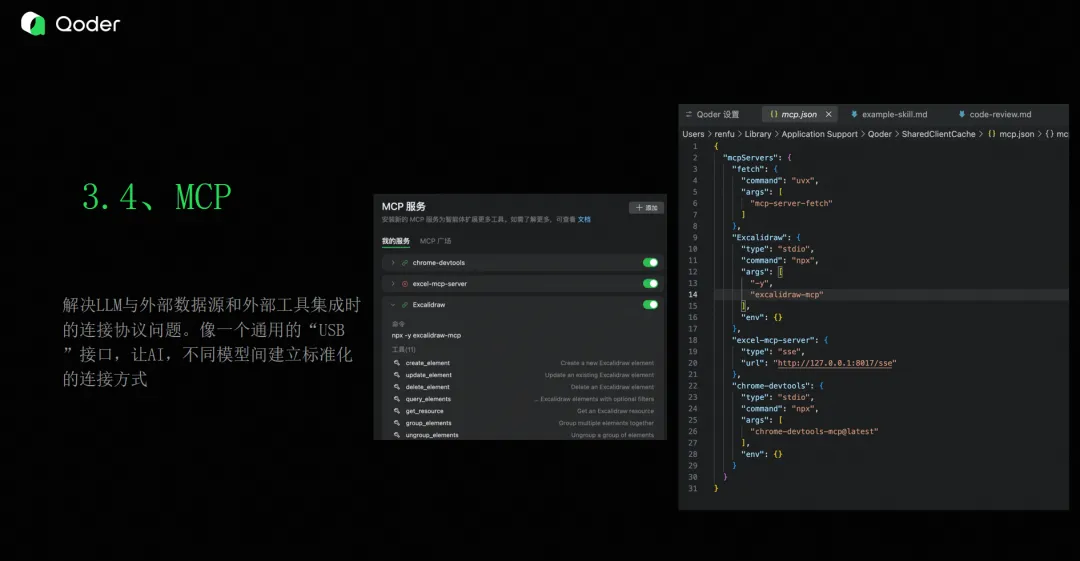The width and height of the screenshot is (1080, 561).
Task: Click "mcpServers" key on line 2
Action: (752, 158)
